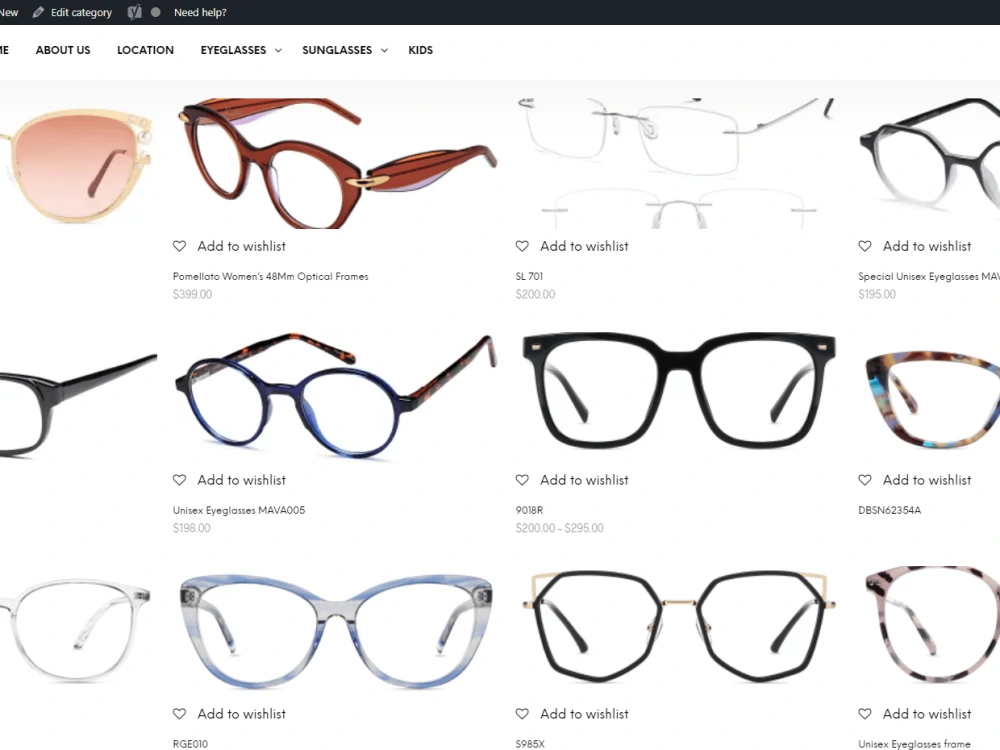
Task: Open the DBSN62354A product title
Action: [x=889, y=510]
